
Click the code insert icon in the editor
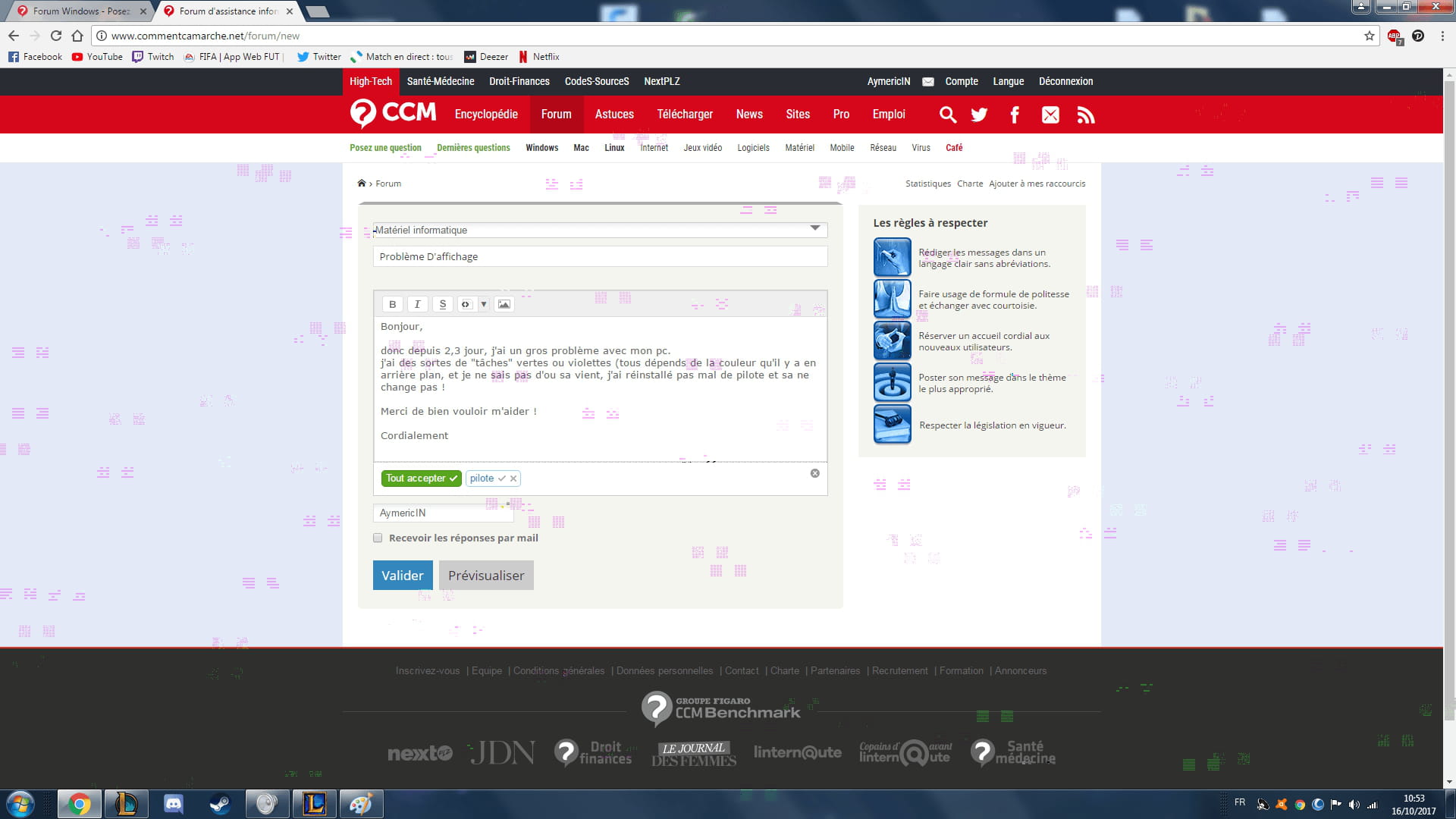pyautogui.click(x=466, y=304)
